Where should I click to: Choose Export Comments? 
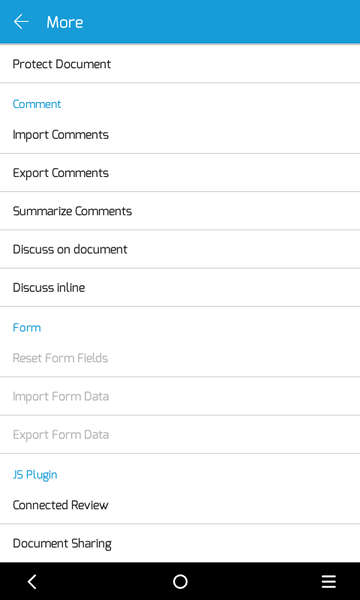(x=180, y=173)
